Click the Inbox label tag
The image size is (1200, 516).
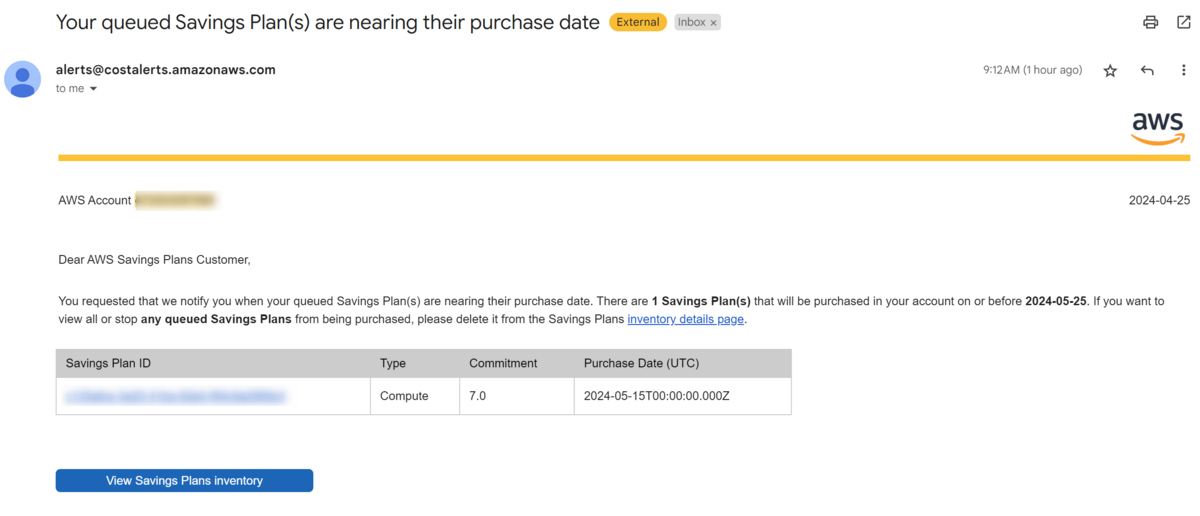tap(691, 22)
